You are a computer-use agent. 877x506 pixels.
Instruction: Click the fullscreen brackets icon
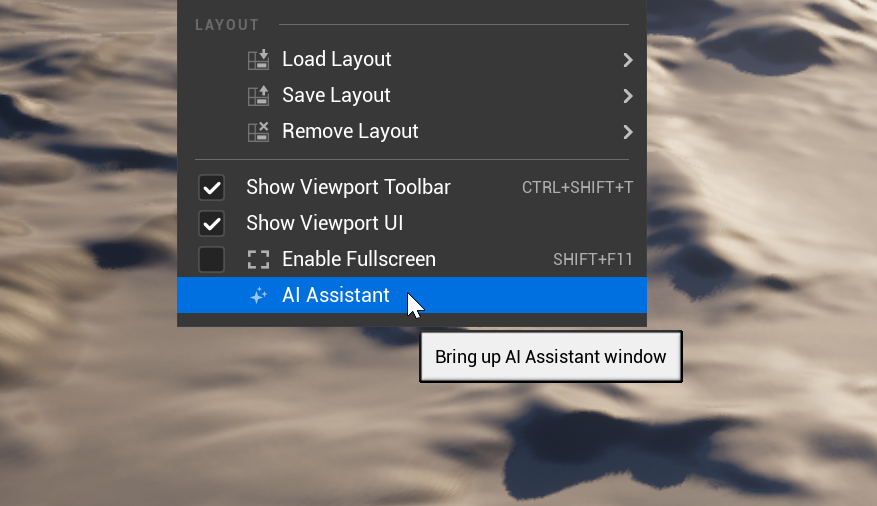(258, 259)
